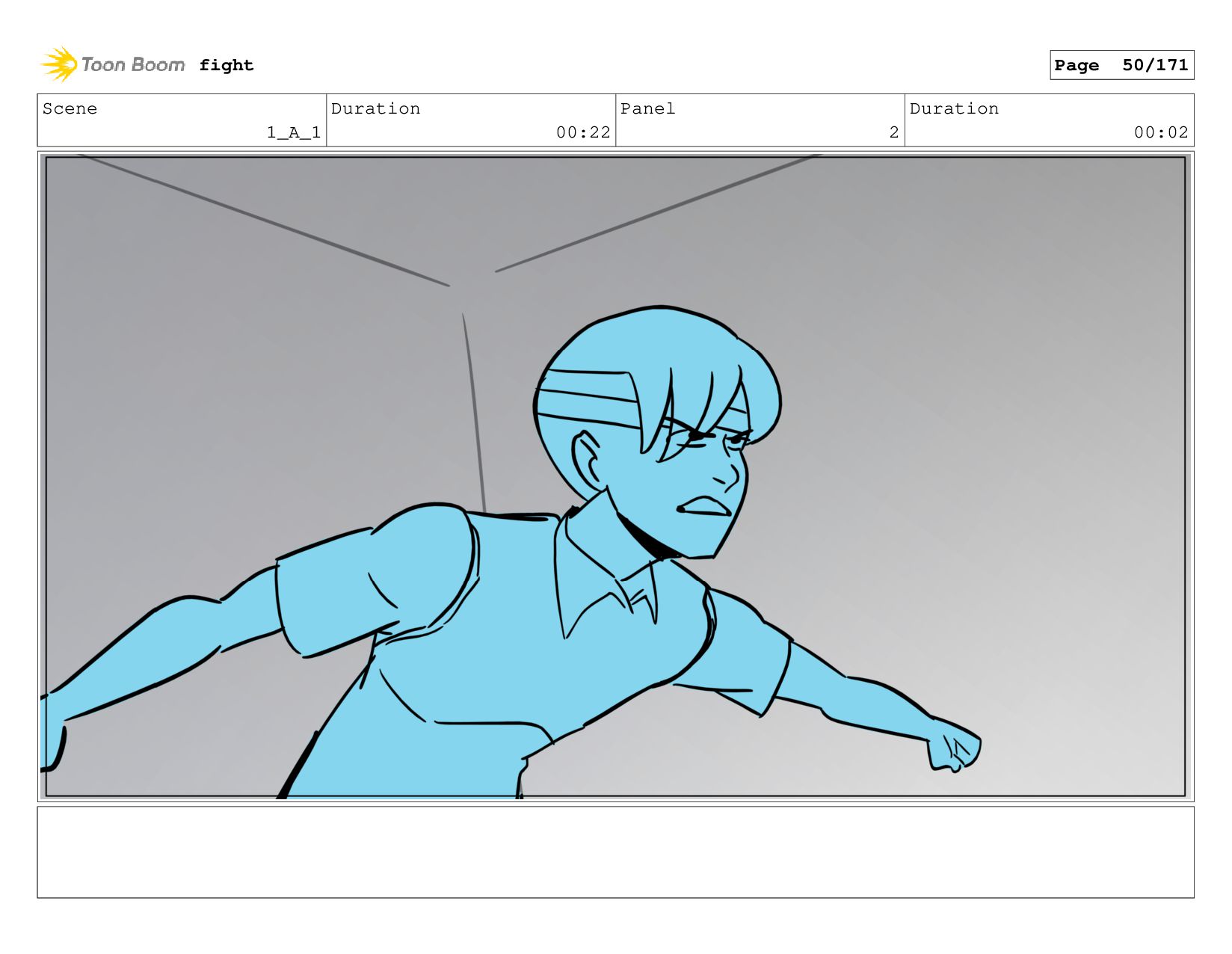Image resolution: width=1232 pixels, height=954 pixels.
Task: Click the Panel label
Action: tap(648, 108)
